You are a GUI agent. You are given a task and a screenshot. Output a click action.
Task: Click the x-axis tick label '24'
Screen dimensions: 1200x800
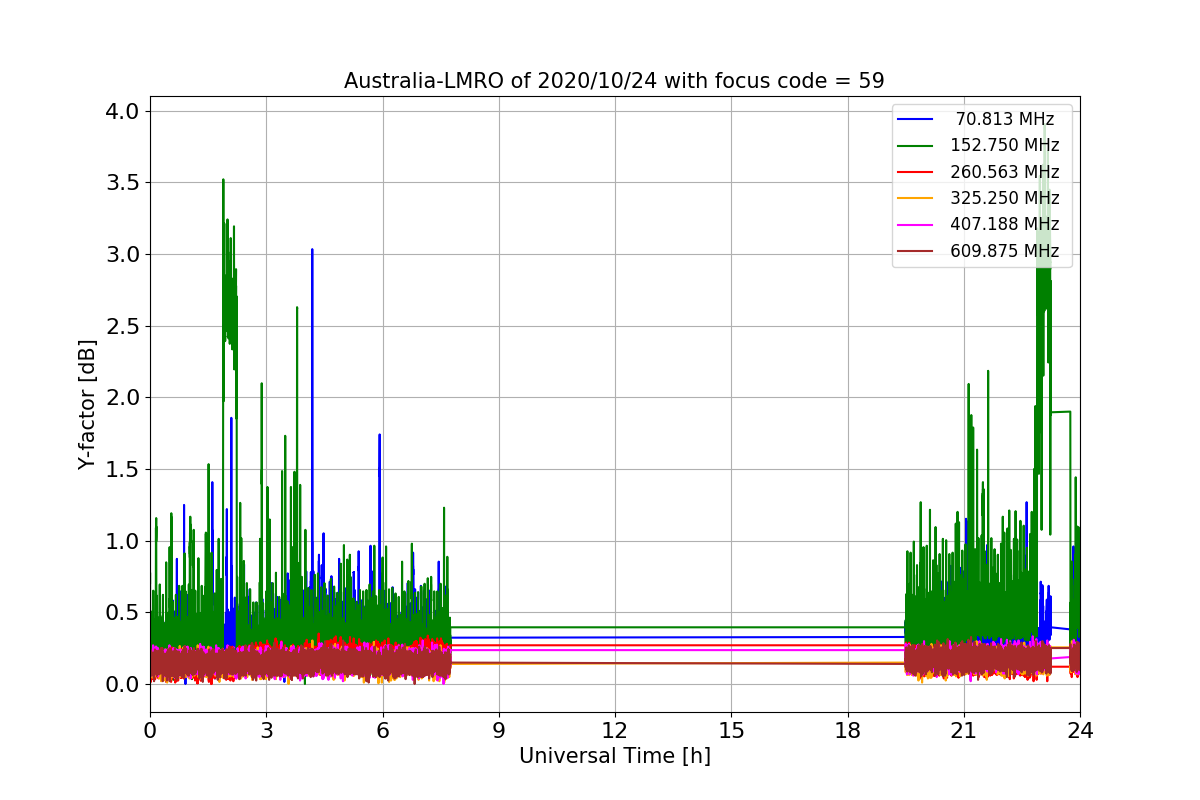1080,731
